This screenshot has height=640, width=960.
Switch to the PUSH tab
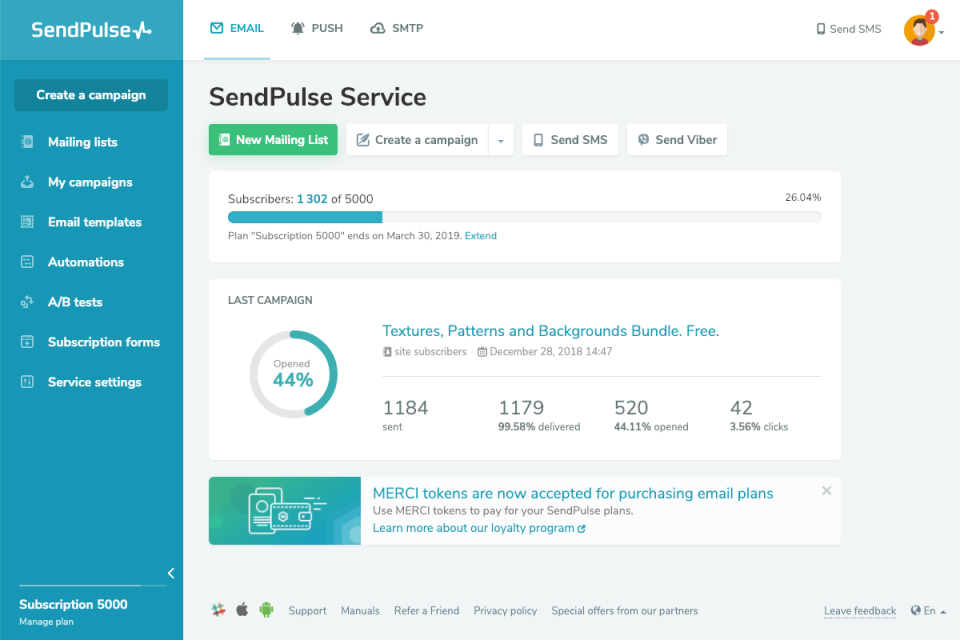tap(317, 28)
